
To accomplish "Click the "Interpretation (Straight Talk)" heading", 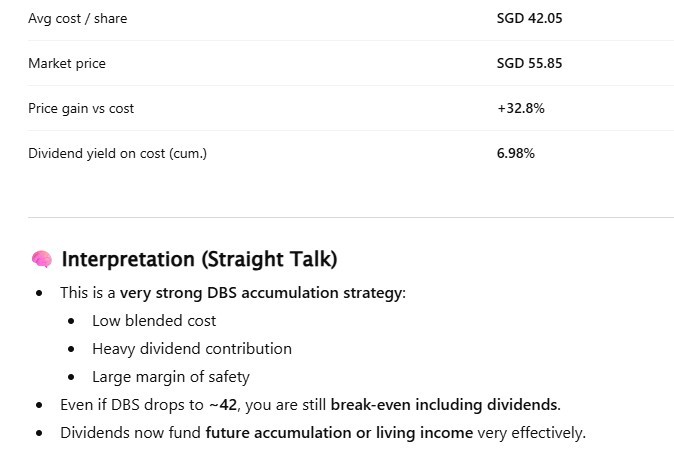I will 199,260.
